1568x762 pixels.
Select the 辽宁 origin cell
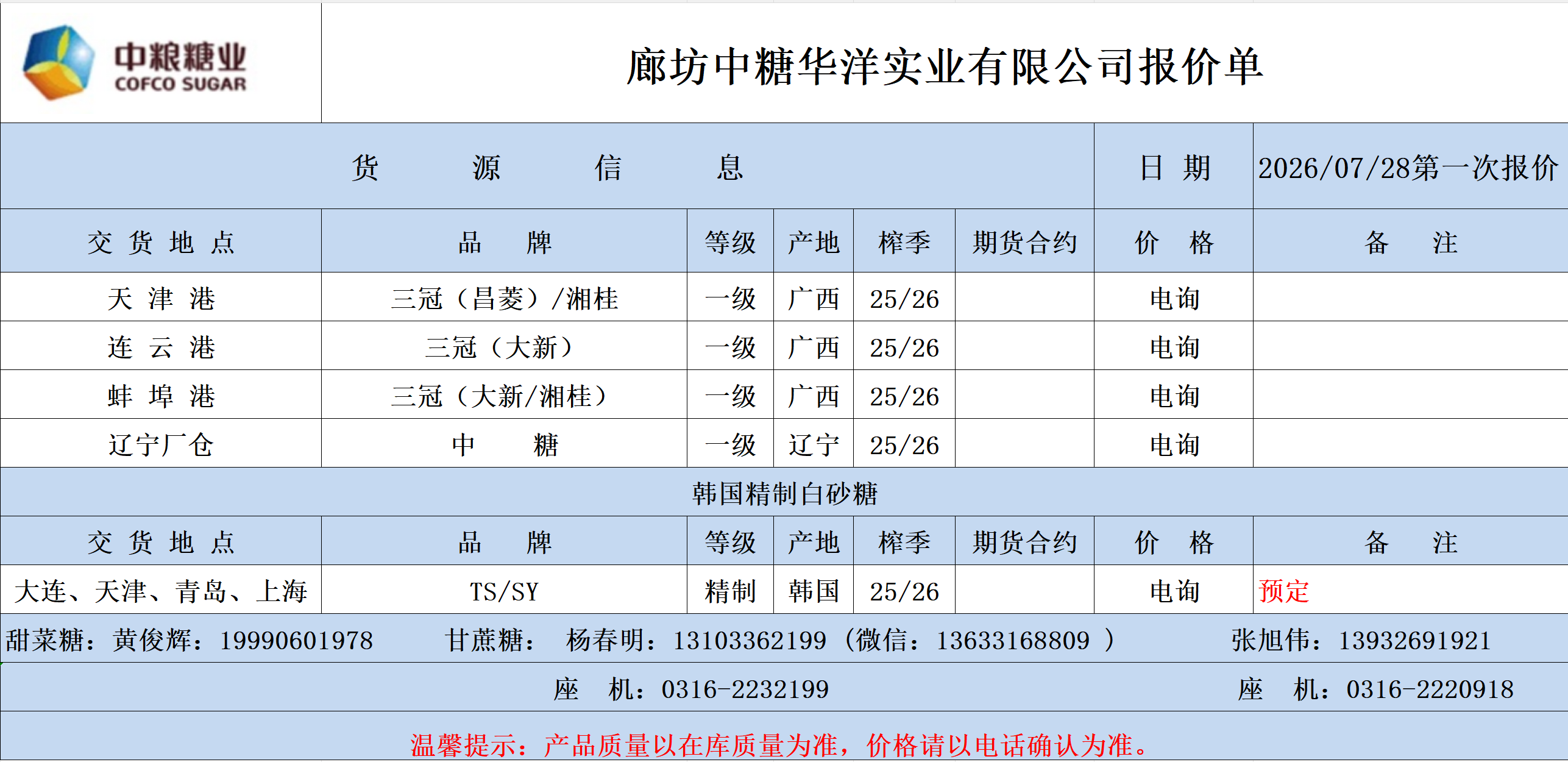[814, 444]
